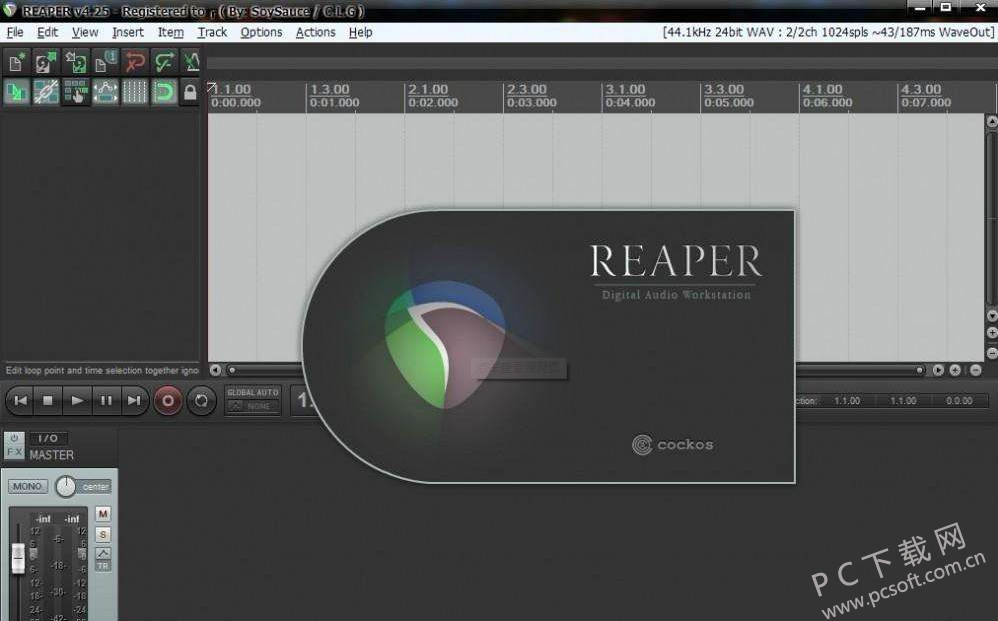Image resolution: width=998 pixels, height=621 pixels.
Task: Open master I/O routing button
Action: pyautogui.click(x=48, y=438)
